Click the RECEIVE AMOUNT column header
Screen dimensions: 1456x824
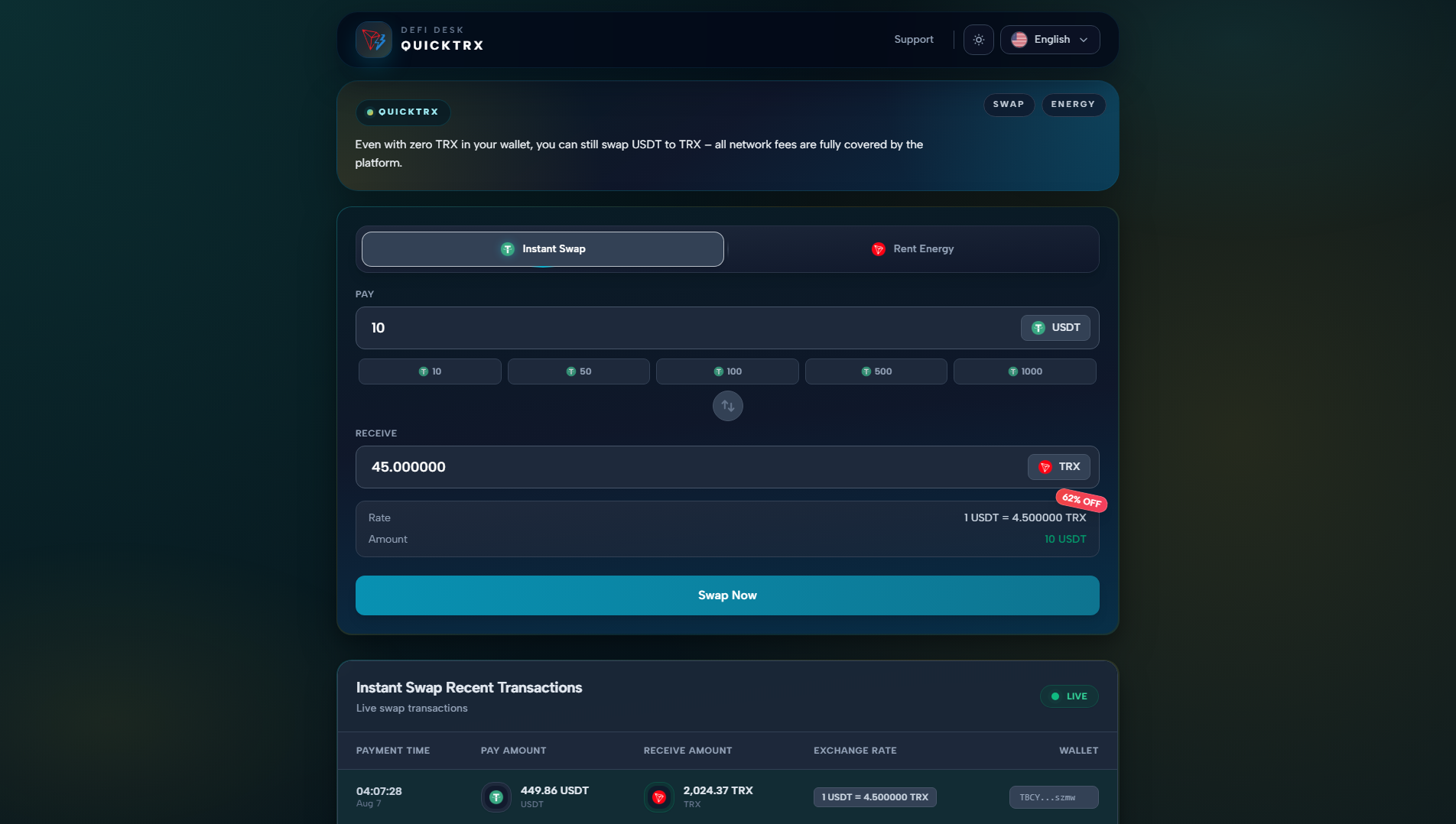pyautogui.click(x=688, y=751)
